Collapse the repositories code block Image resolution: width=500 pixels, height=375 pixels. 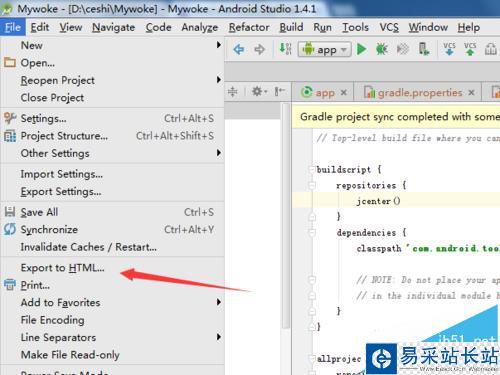tap(312, 185)
